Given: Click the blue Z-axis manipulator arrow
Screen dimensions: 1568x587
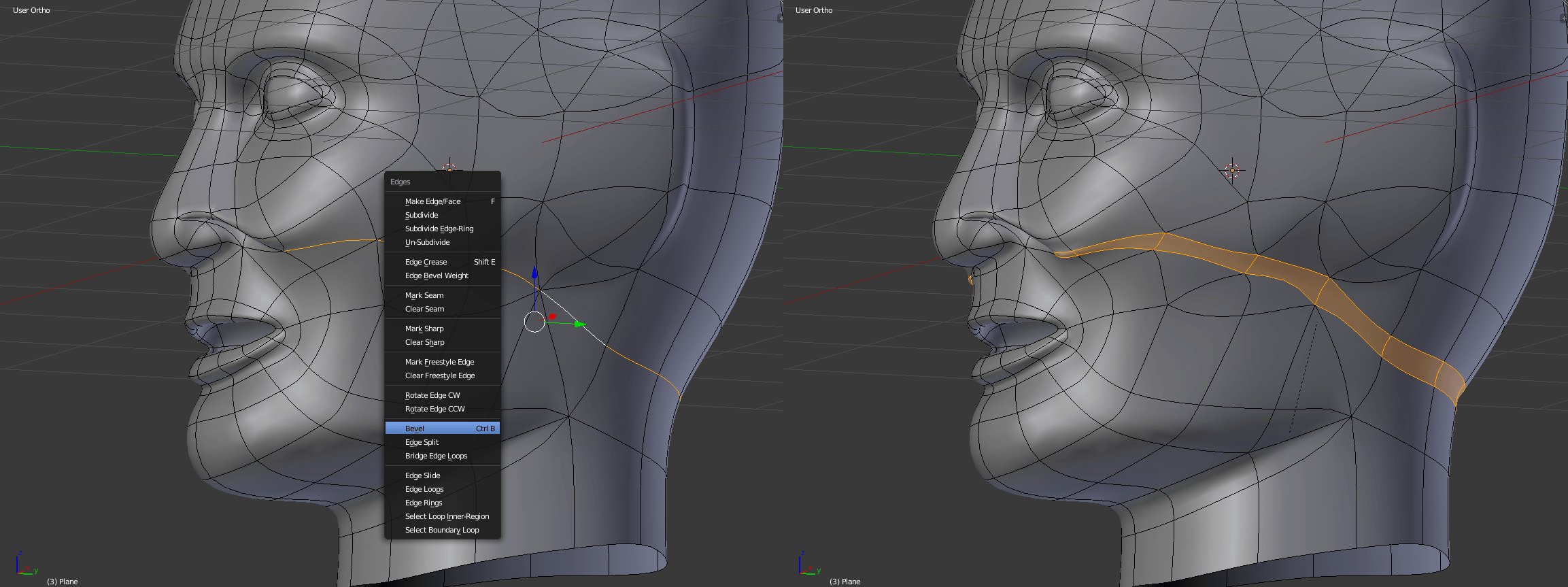Looking at the screenshot, I should [x=535, y=273].
